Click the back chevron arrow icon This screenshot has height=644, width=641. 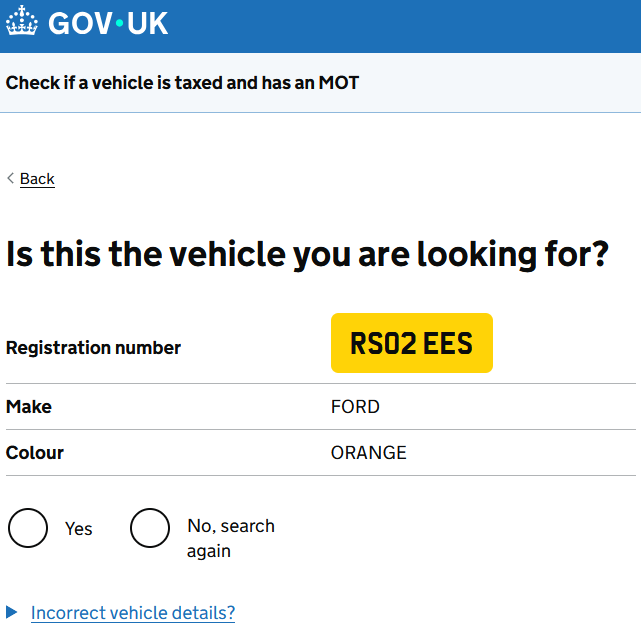(x=11, y=178)
